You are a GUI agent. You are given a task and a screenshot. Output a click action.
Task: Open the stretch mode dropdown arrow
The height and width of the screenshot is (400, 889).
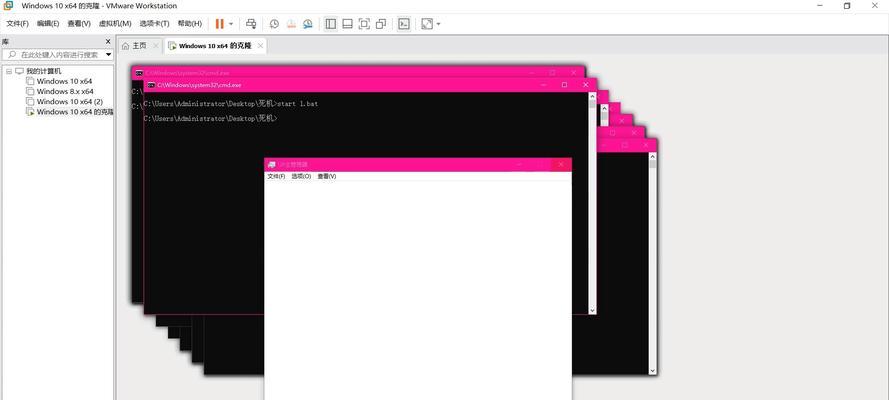[x=439, y=24]
